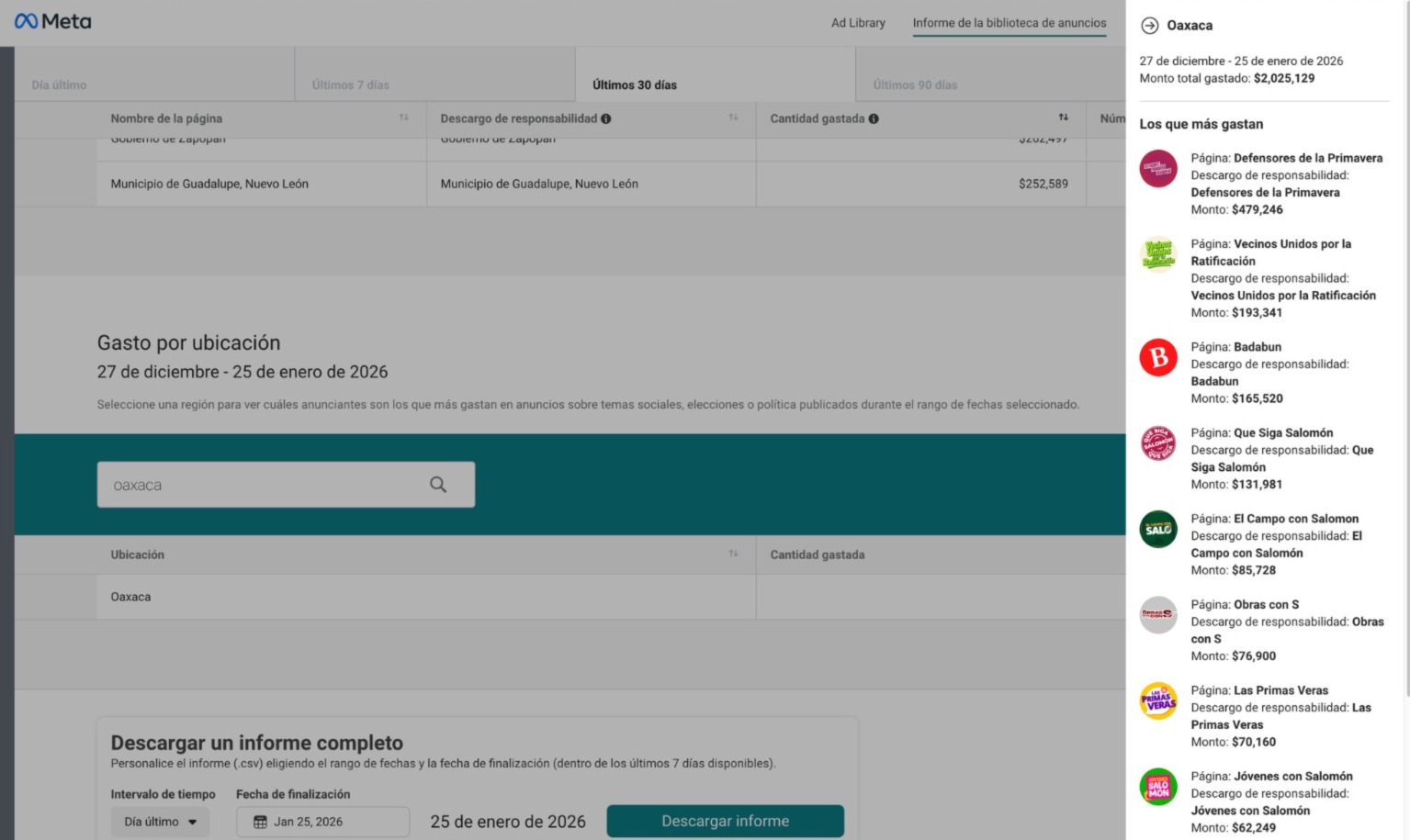The height and width of the screenshot is (840, 1410).
Task: Select the Últimos 30 días tab
Action: (716, 74)
